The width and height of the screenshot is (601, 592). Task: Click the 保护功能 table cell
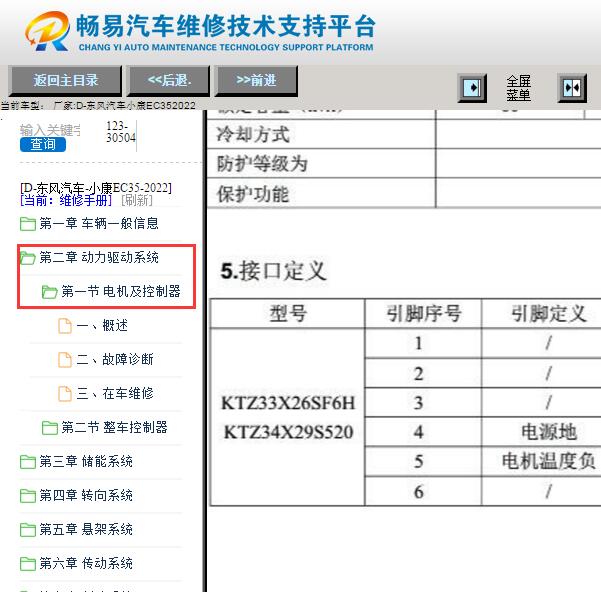(321, 194)
